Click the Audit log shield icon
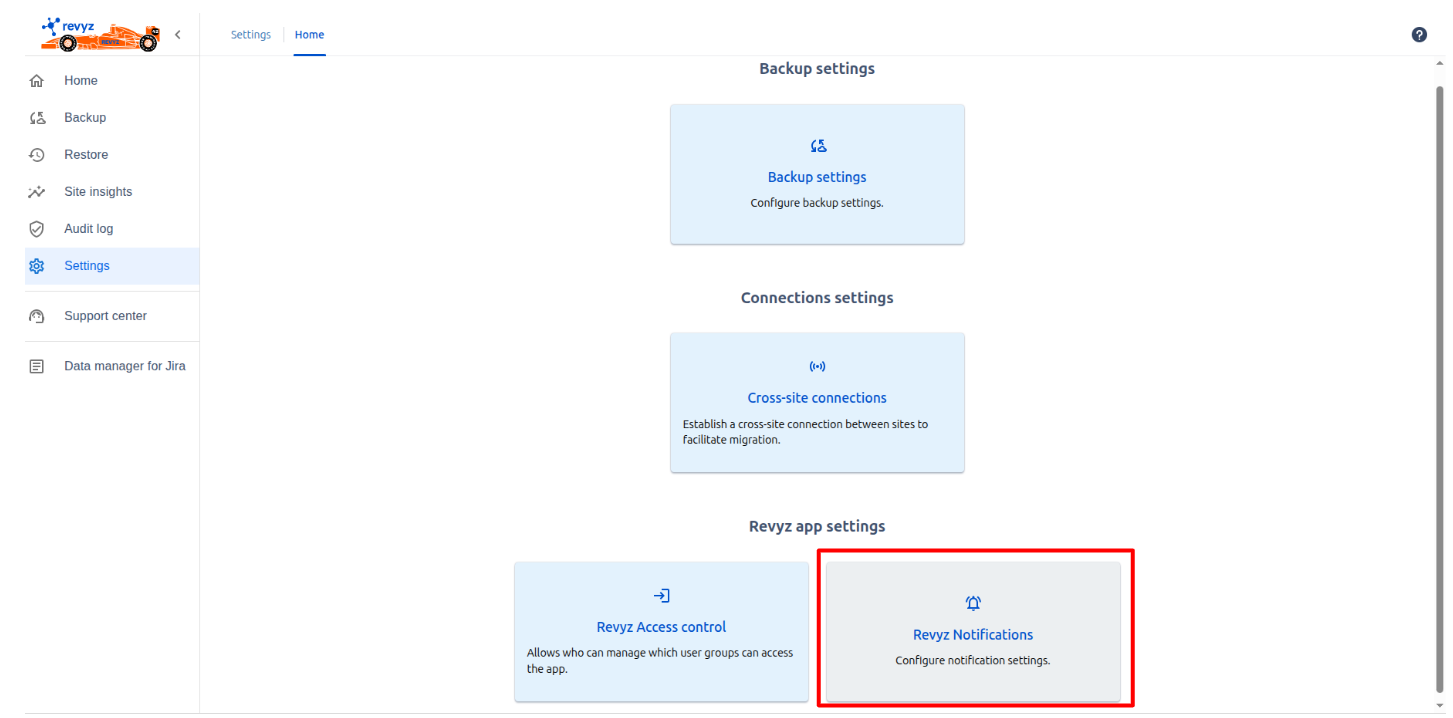The width and height of the screenshot is (1453, 718). coord(37,229)
